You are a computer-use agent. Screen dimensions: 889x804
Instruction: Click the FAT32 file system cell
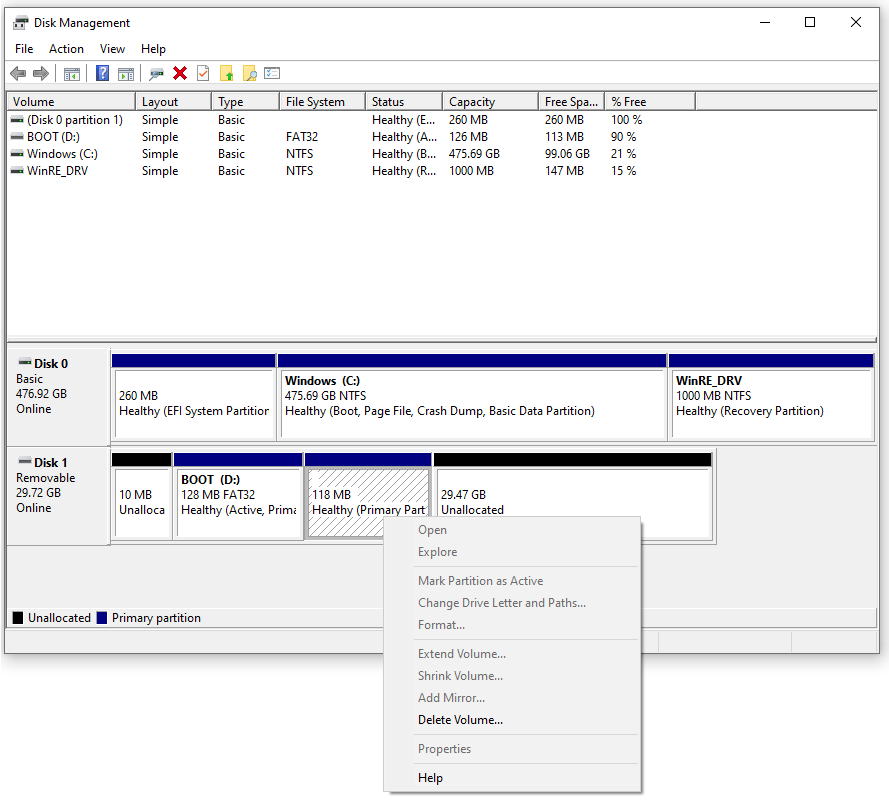point(302,137)
